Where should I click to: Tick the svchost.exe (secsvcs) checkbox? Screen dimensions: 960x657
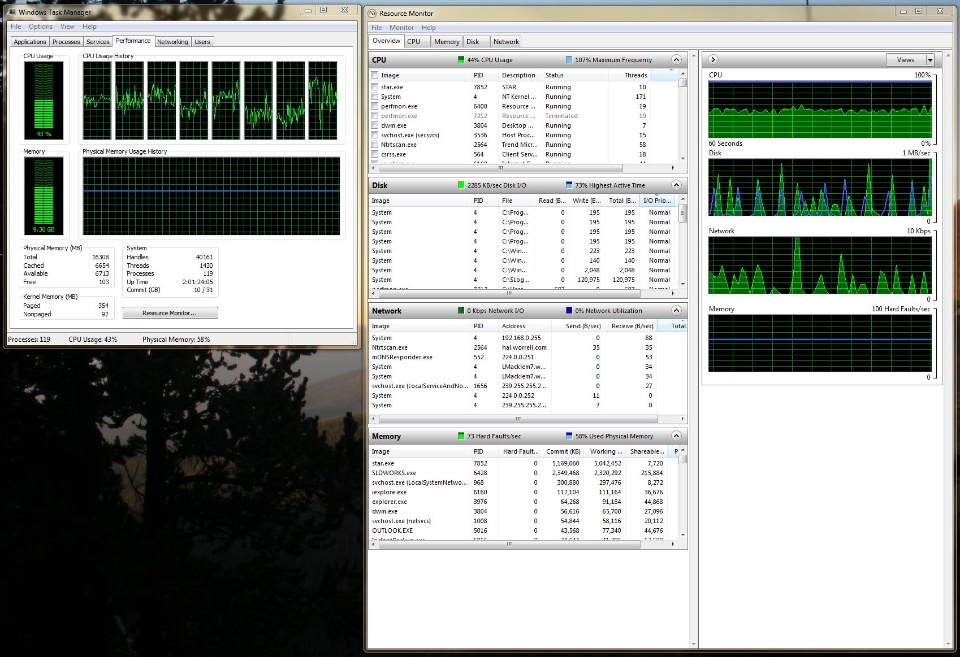pyautogui.click(x=375, y=135)
